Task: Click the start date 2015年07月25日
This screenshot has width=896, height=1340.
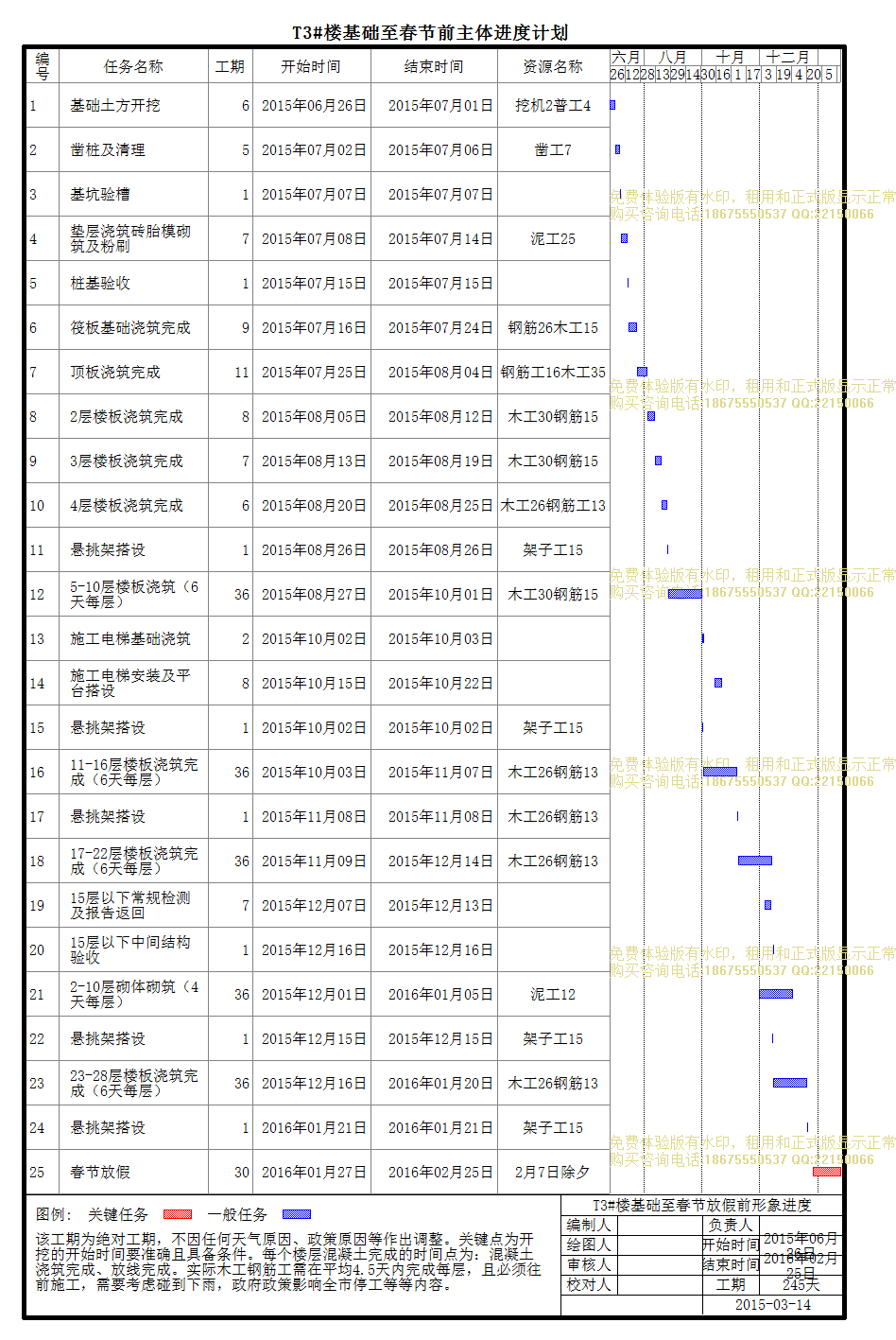Action: click(x=314, y=373)
